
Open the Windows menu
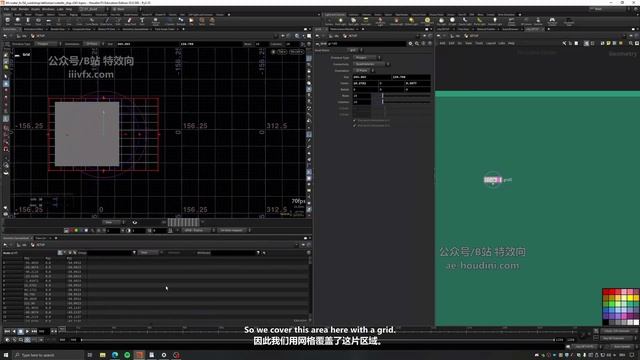(x=48, y=9)
